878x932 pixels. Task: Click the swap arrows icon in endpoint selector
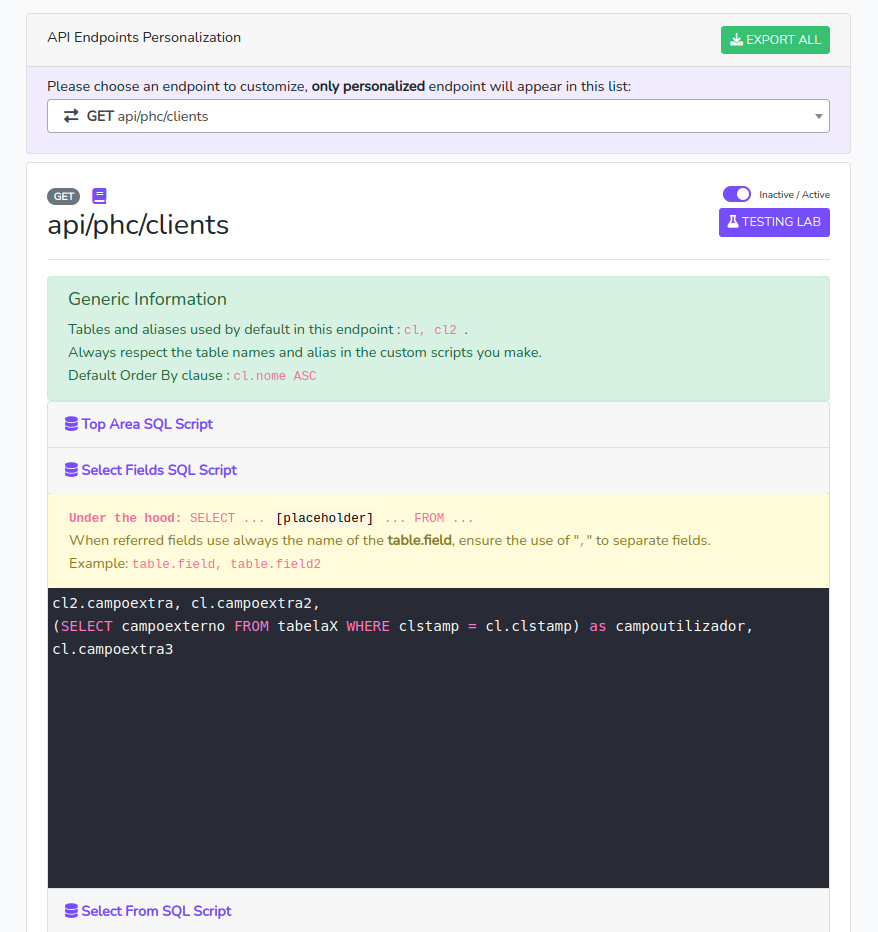[x=71, y=116]
